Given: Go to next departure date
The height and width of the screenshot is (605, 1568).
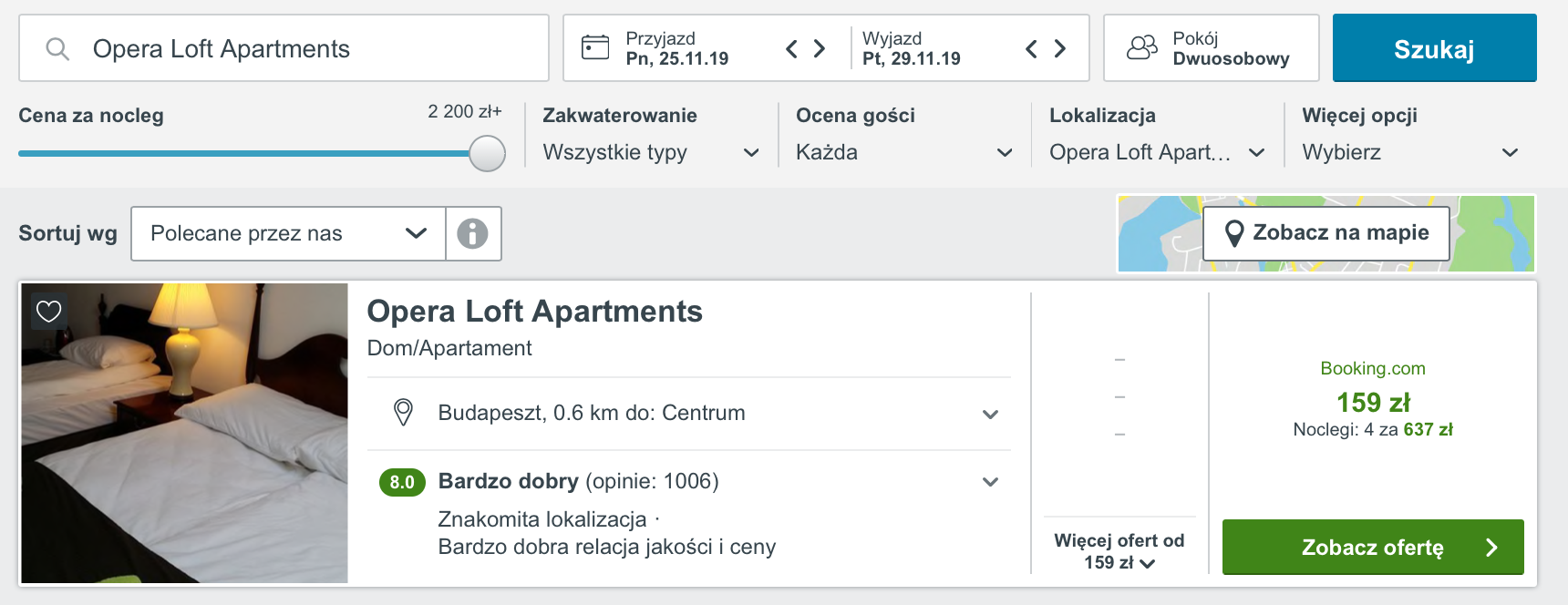Looking at the screenshot, I should 1059,48.
